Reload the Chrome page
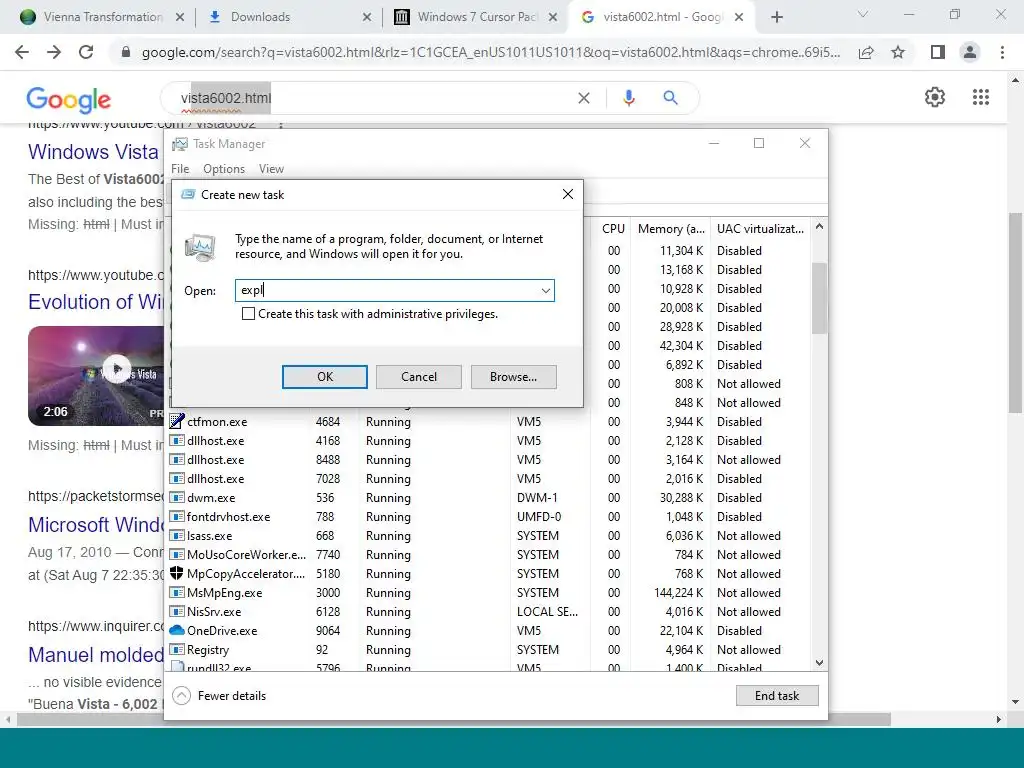 86,52
